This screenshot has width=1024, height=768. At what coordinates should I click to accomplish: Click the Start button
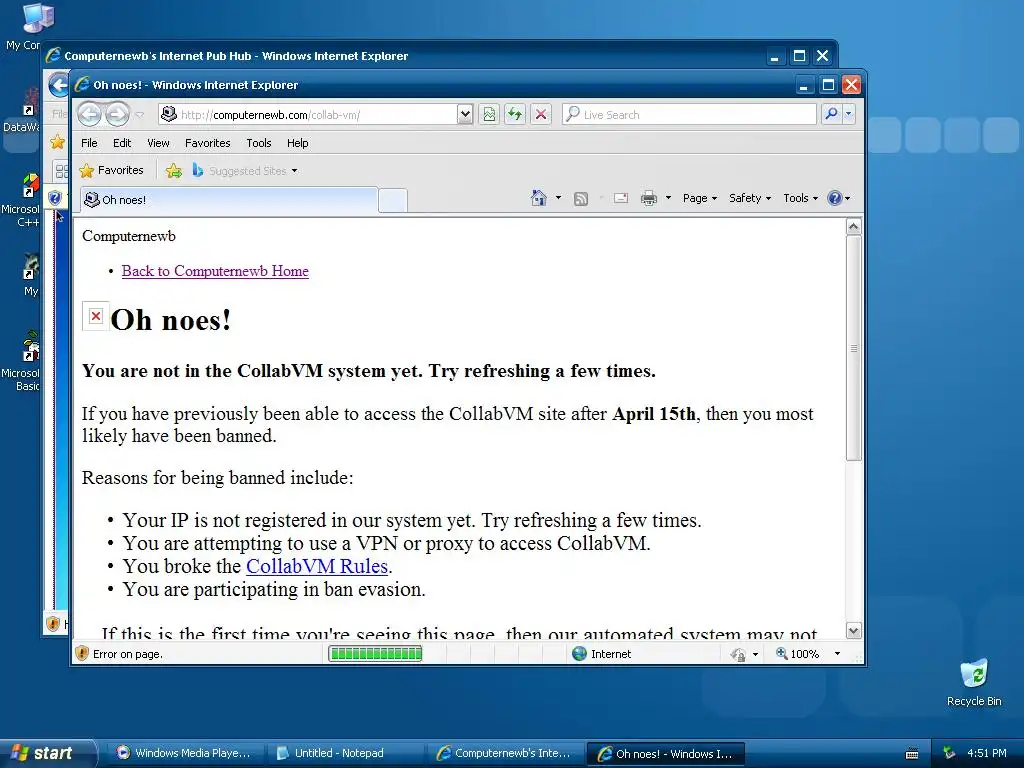point(47,753)
